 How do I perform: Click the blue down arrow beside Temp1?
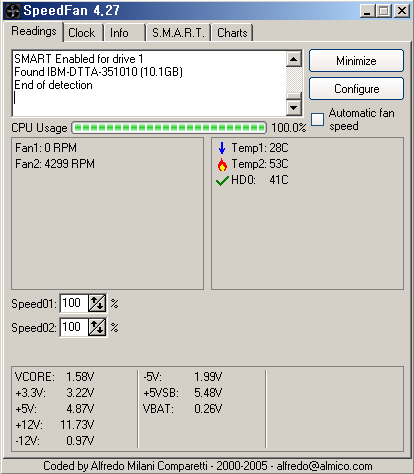click(x=222, y=148)
